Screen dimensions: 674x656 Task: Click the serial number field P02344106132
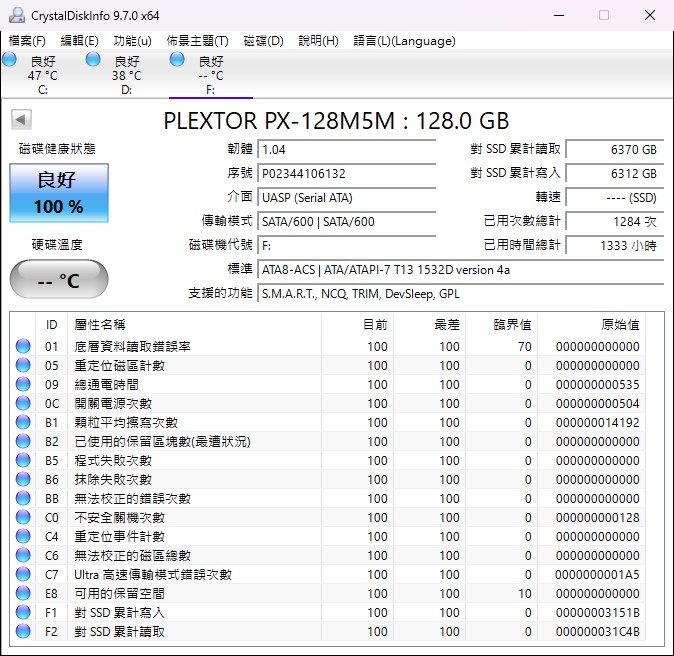click(346, 174)
